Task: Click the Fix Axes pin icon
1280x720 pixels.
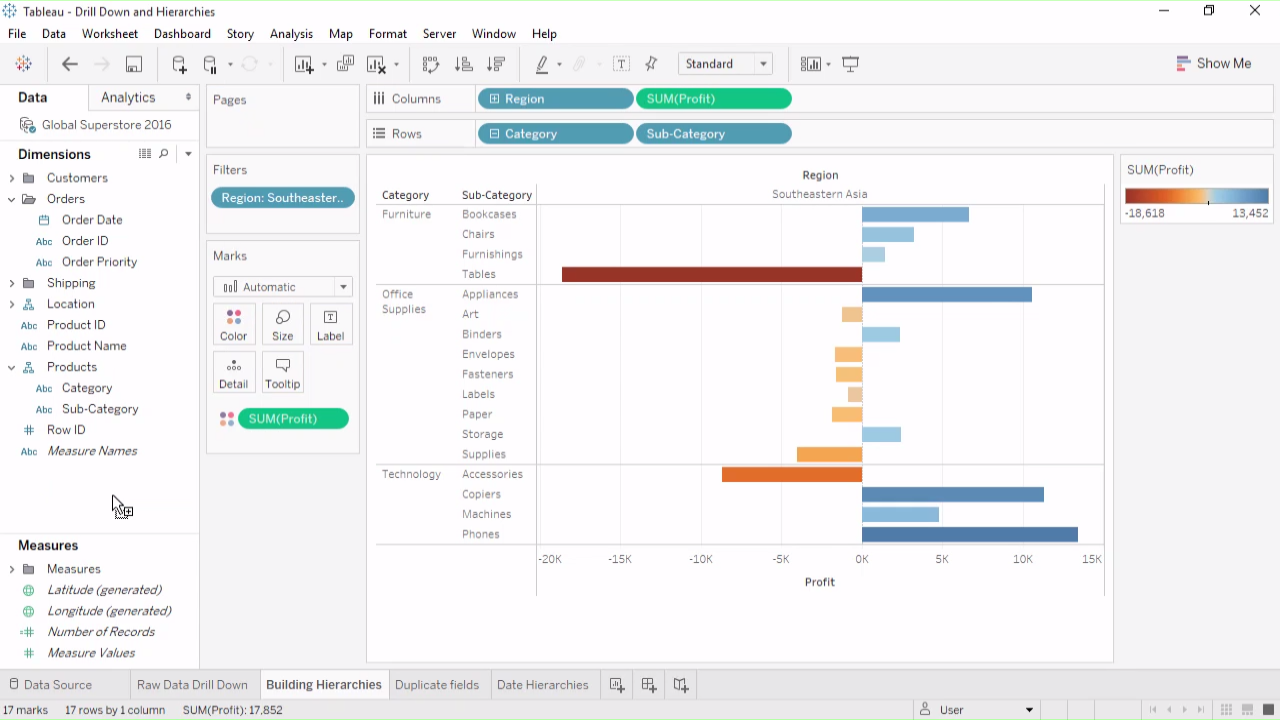Action: tap(651, 64)
